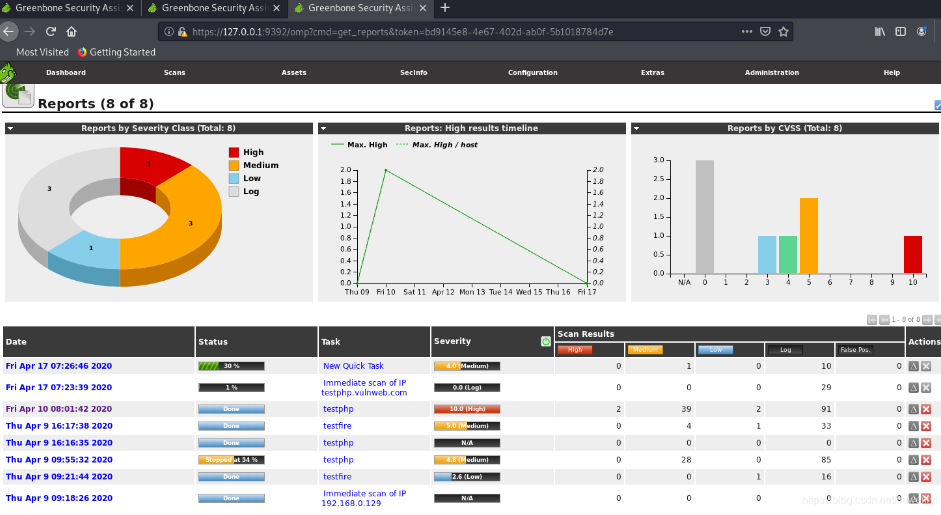Sort by the Medium results column

click(645, 349)
